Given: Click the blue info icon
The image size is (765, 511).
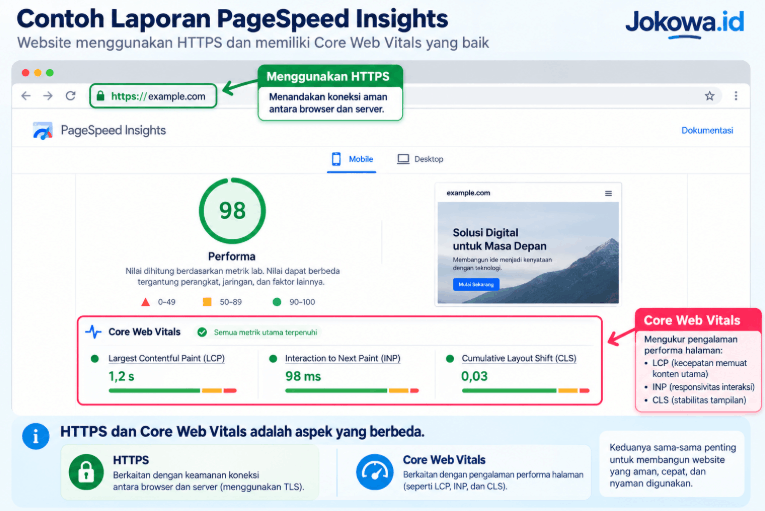Looking at the screenshot, I should point(36,436).
